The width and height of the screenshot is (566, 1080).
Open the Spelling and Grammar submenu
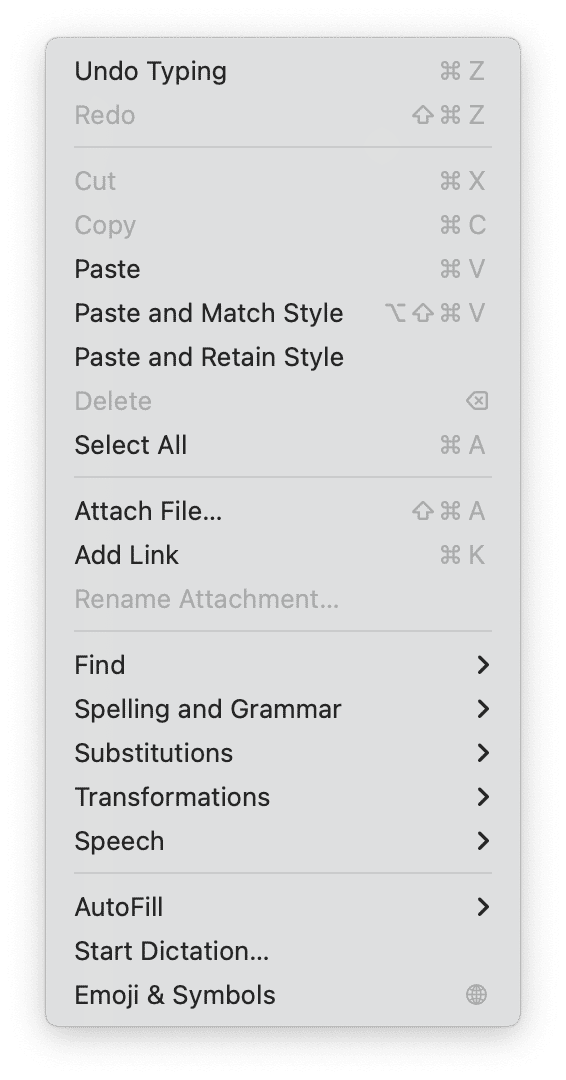(283, 709)
